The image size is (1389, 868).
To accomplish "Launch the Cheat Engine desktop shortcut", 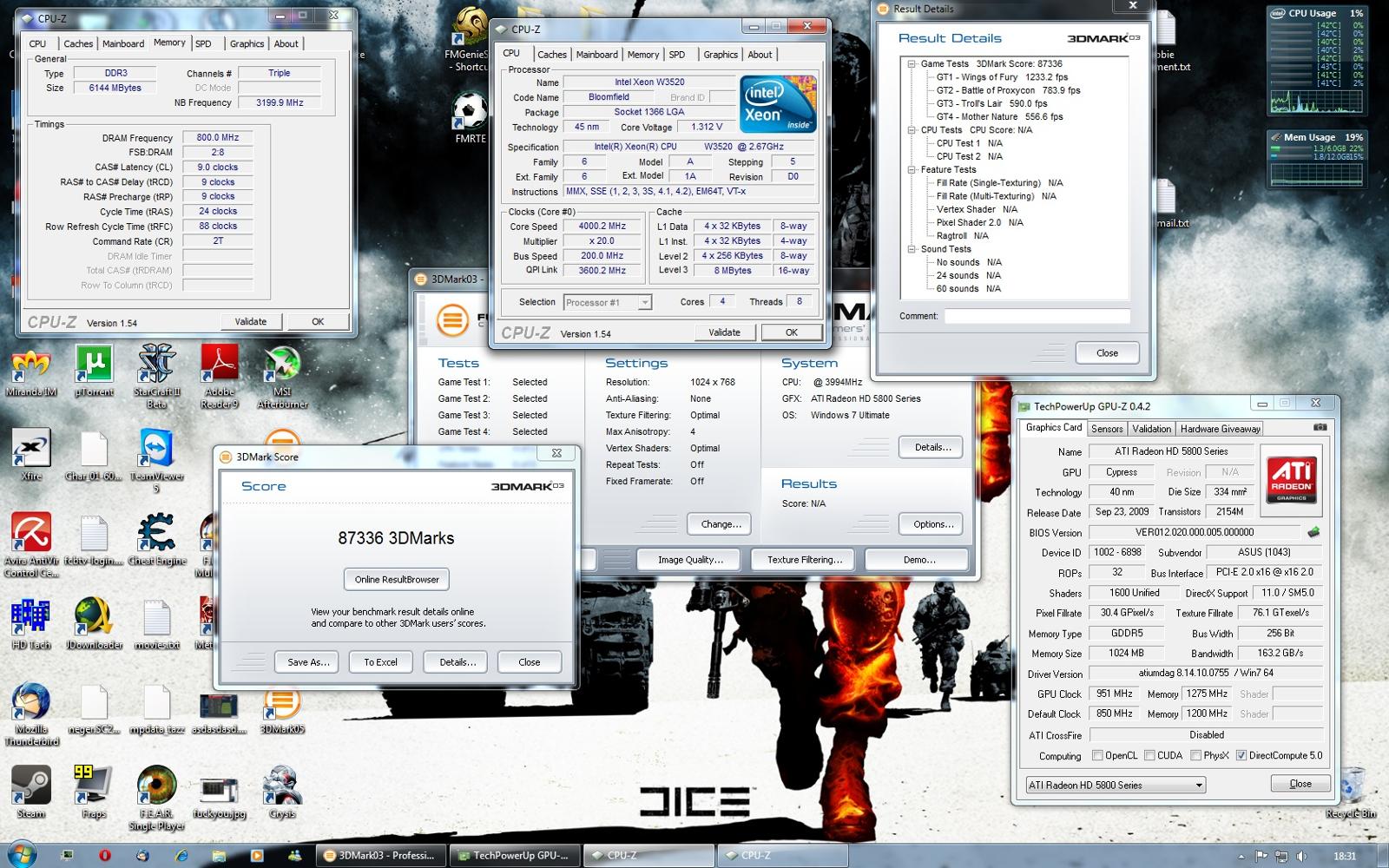I will click(157, 540).
